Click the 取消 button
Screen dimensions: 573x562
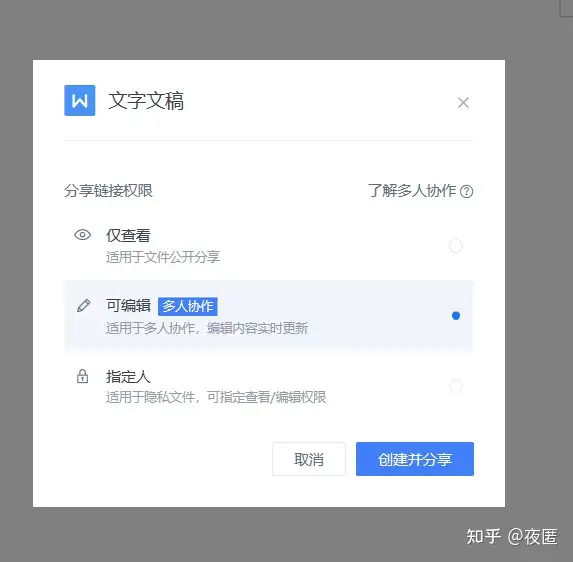[309, 459]
